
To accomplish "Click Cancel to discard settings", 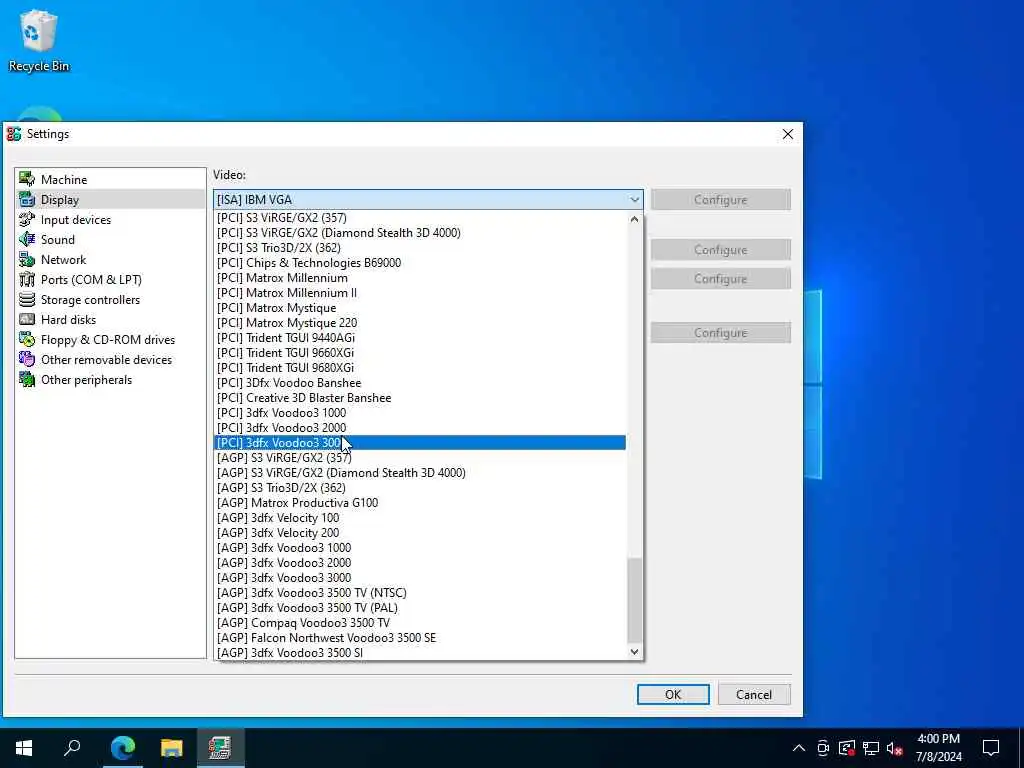I will point(754,694).
